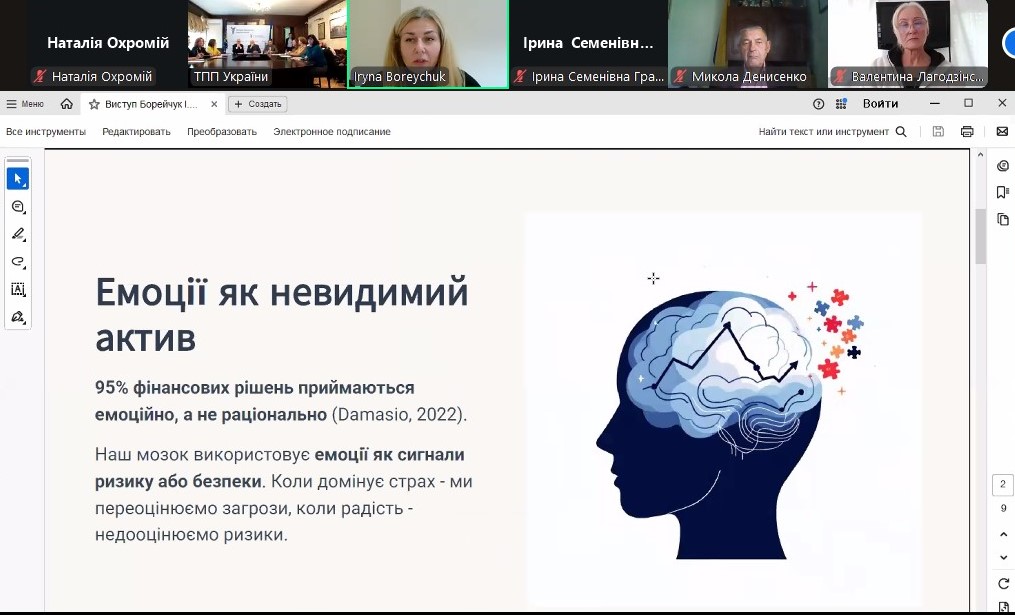
Task: Pick the highlighter pen tool
Action: point(18,235)
